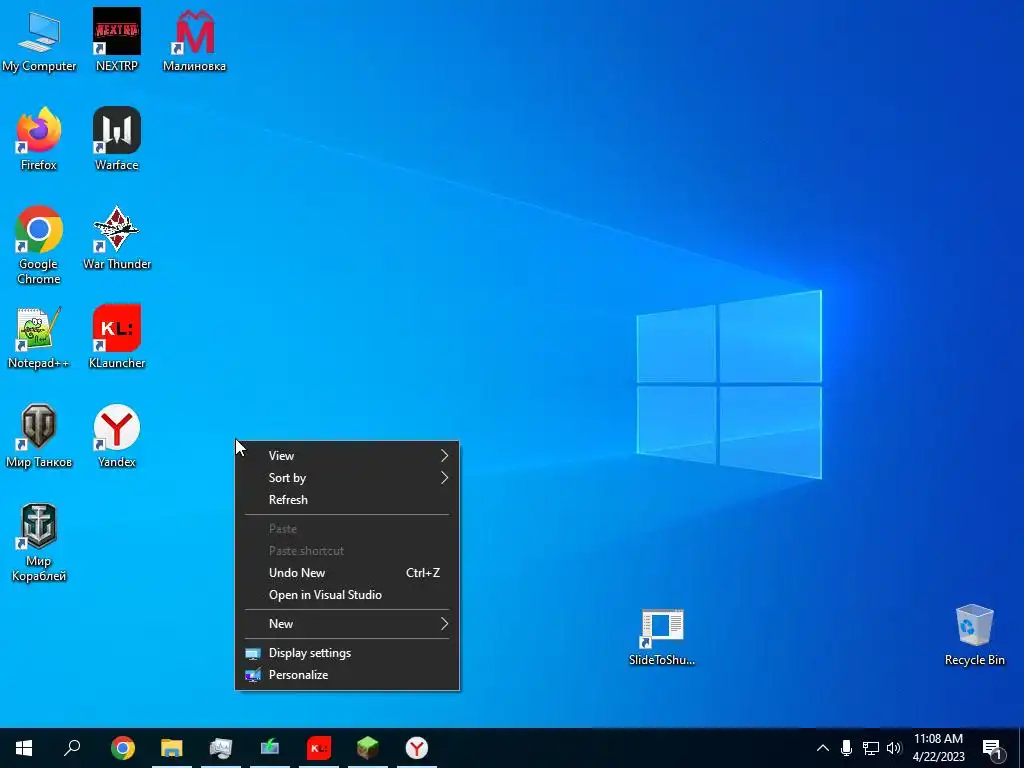Click the microphone icon in system tray
The height and width of the screenshot is (768, 1024).
point(846,748)
